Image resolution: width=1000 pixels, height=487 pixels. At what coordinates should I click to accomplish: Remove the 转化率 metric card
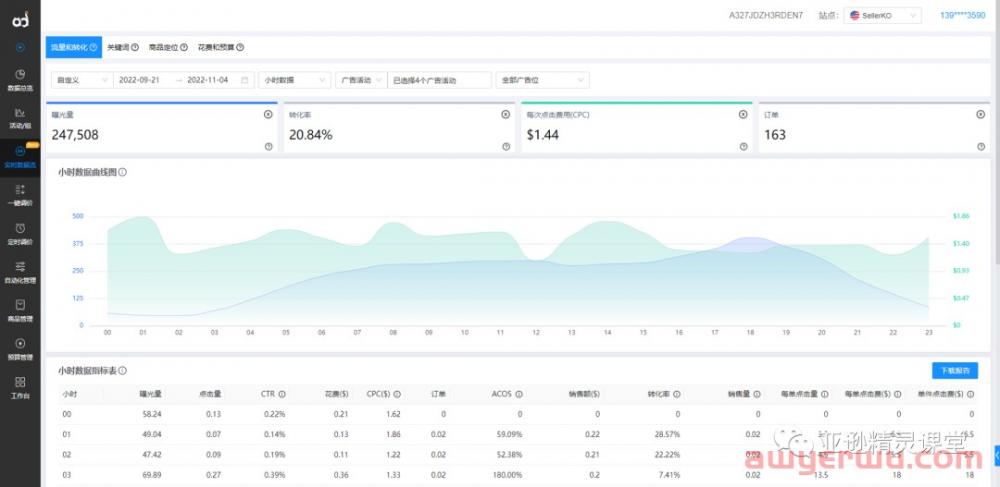(x=506, y=114)
